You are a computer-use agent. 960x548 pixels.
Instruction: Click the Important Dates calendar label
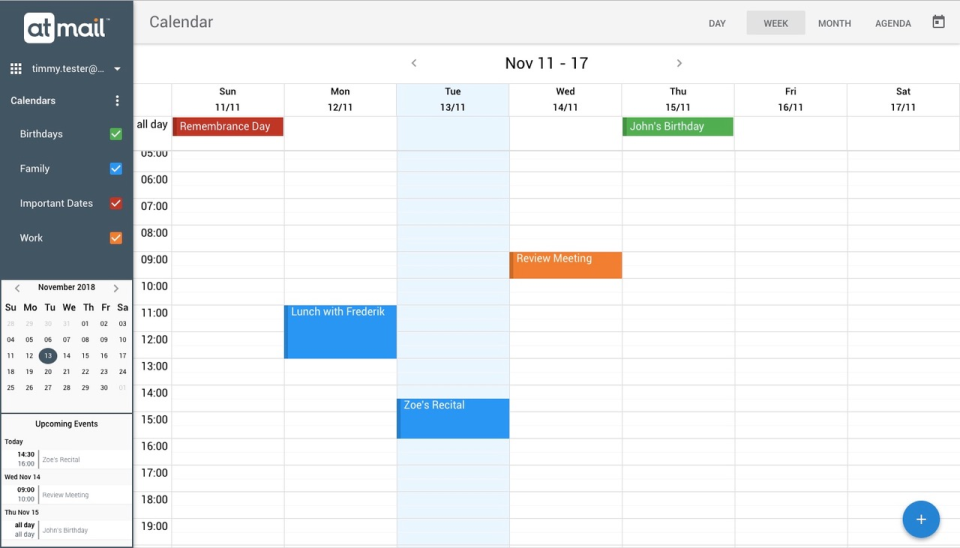click(56, 203)
